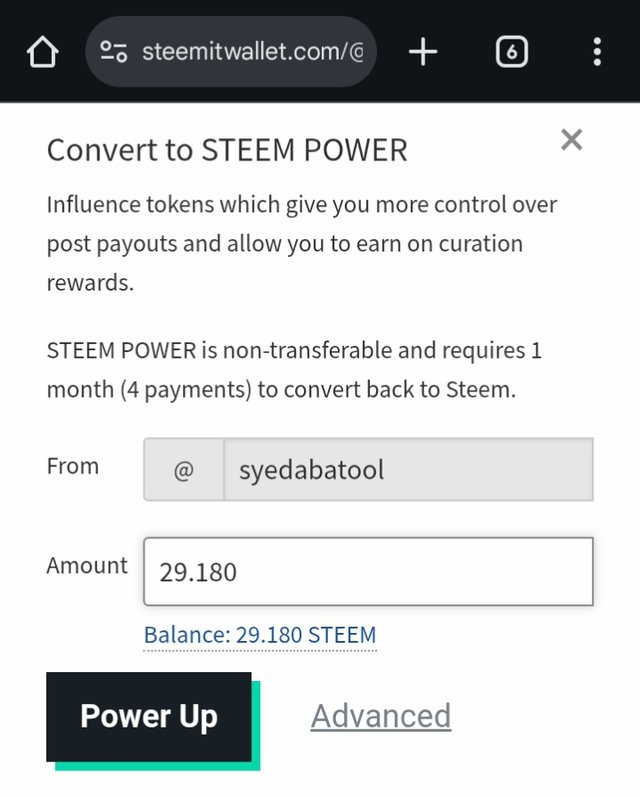Click the Influence tokens description paragraph

(302, 243)
